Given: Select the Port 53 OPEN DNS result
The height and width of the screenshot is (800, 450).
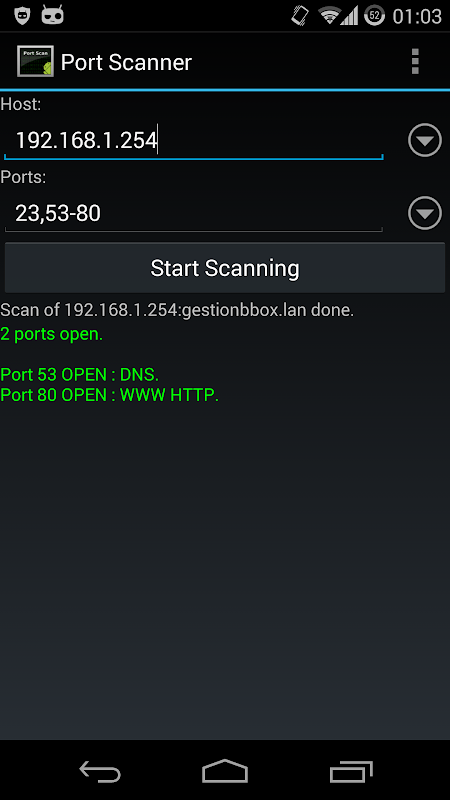Looking at the screenshot, I should point(80,374).
